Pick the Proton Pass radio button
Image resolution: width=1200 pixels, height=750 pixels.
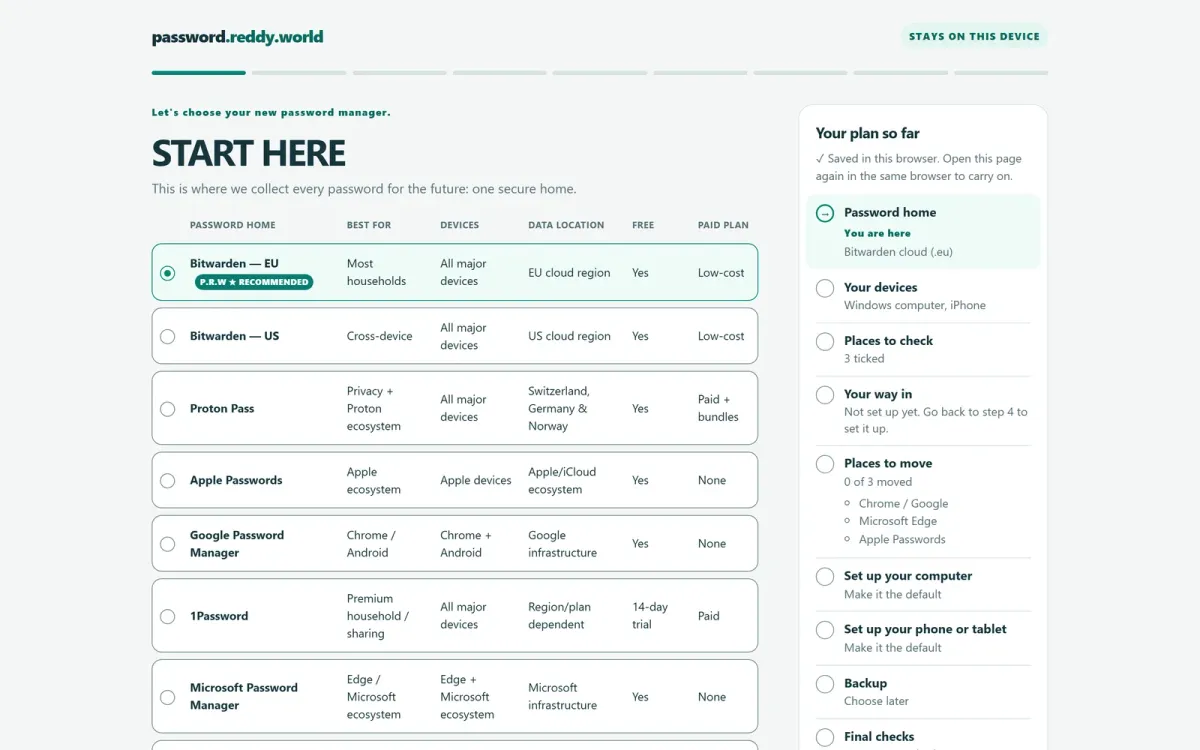click(x=167, y=409)
